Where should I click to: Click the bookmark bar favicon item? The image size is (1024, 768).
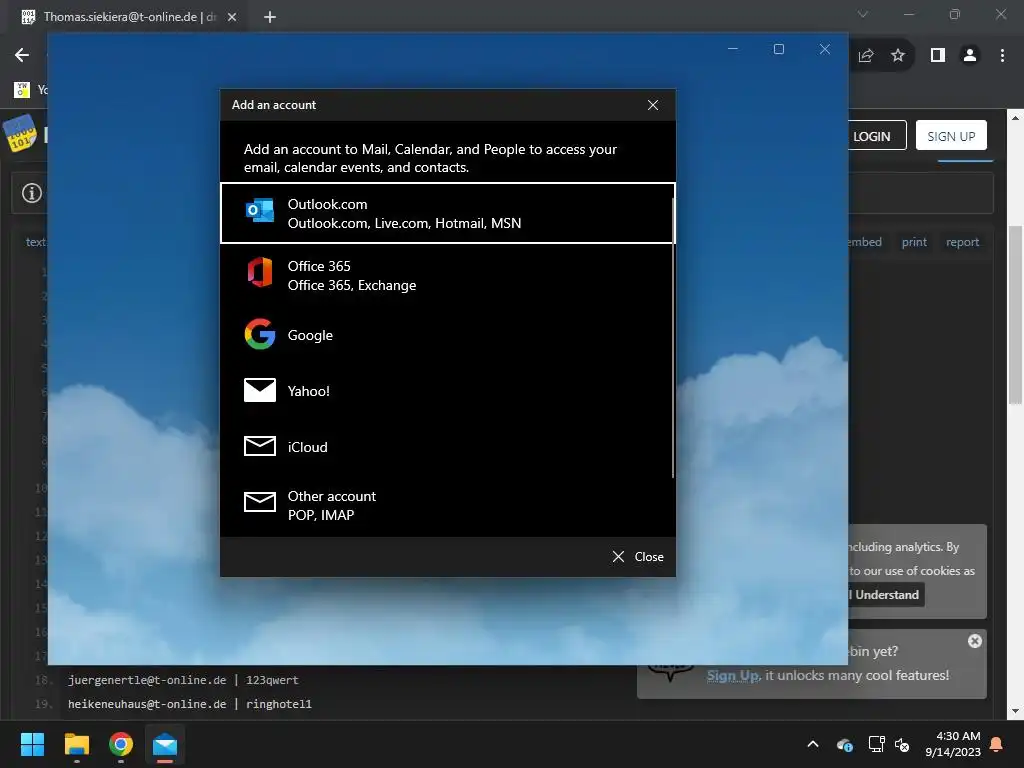22,89
